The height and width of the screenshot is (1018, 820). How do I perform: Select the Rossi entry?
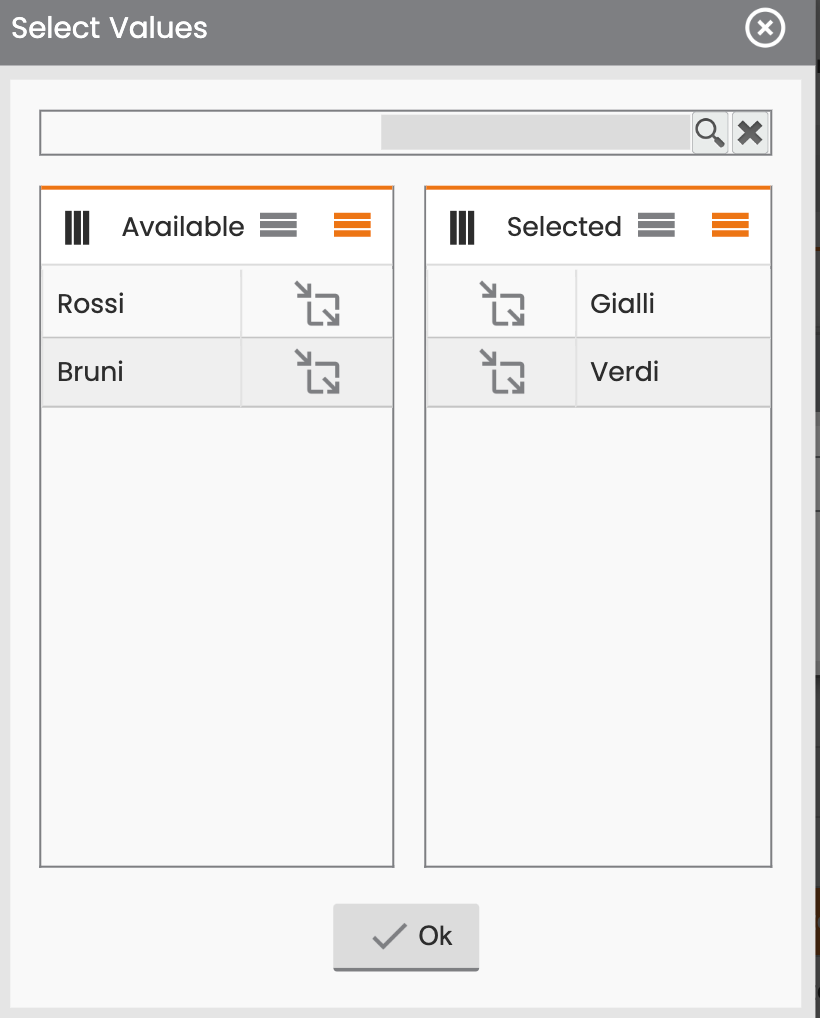click(142, 303)
